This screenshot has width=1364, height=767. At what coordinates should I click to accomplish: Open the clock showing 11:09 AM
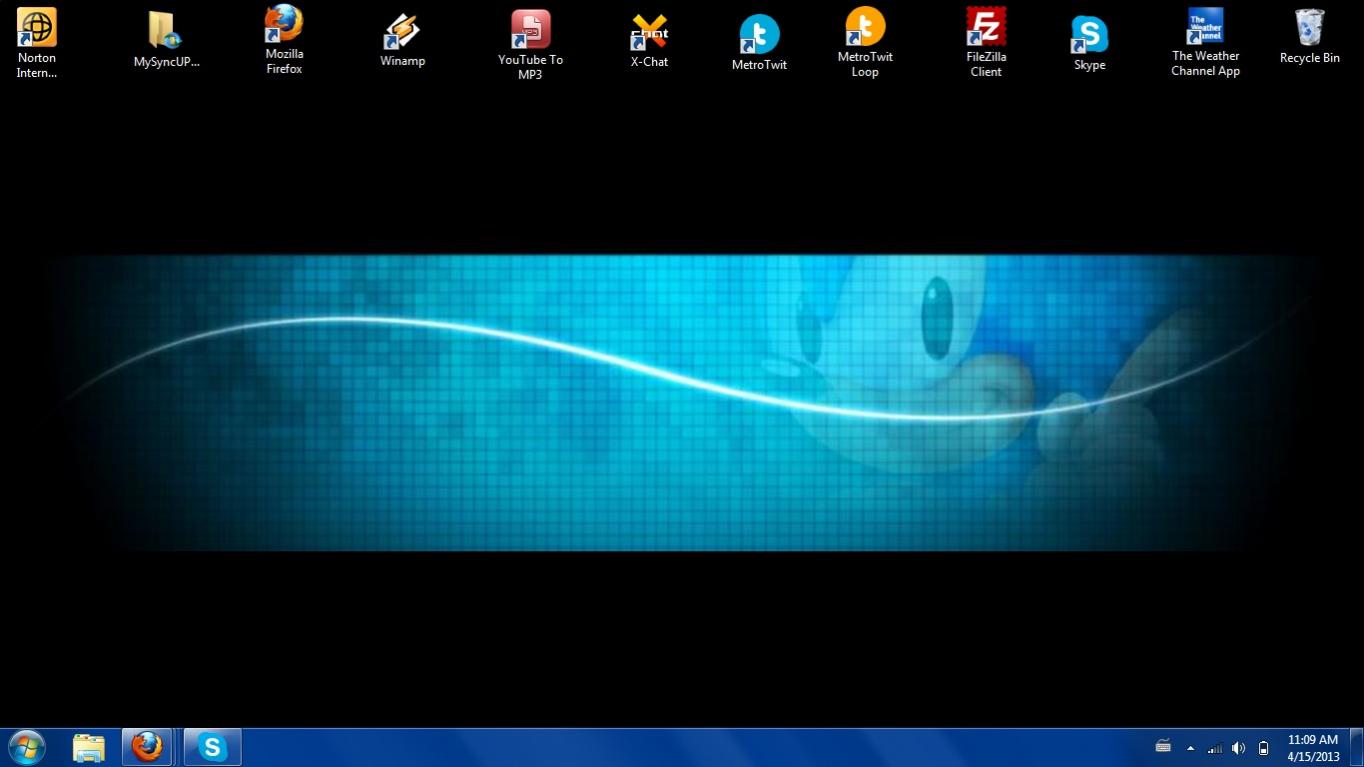pyautogui.click(x=1313, y=748)
